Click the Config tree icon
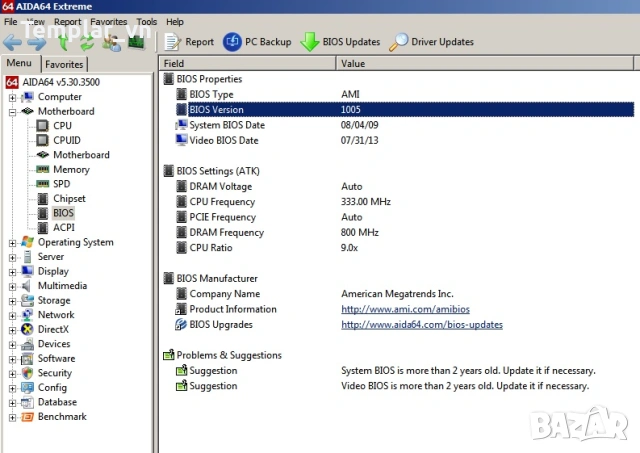Viewport: 640px width, 453px height. 28,388
